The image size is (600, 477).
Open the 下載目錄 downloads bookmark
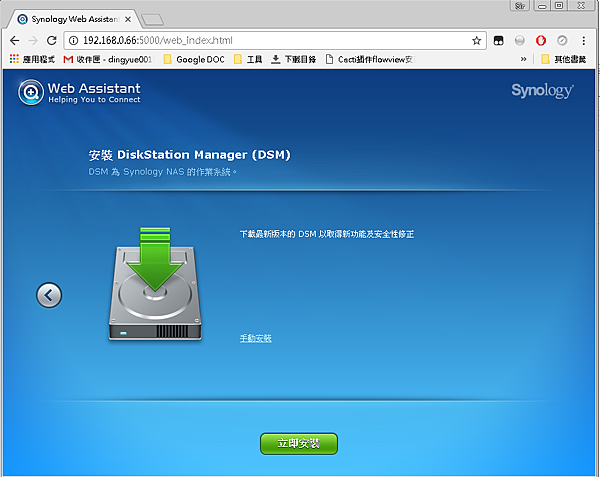point(293,59)
